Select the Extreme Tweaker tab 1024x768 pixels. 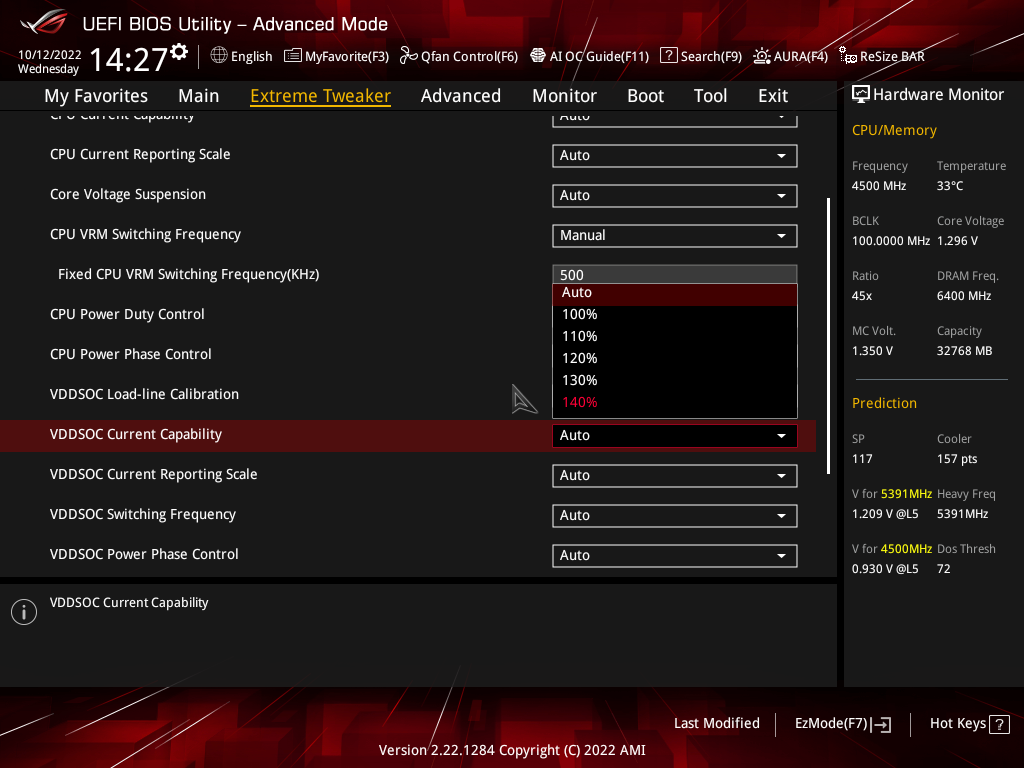click(x=321, y=96)
